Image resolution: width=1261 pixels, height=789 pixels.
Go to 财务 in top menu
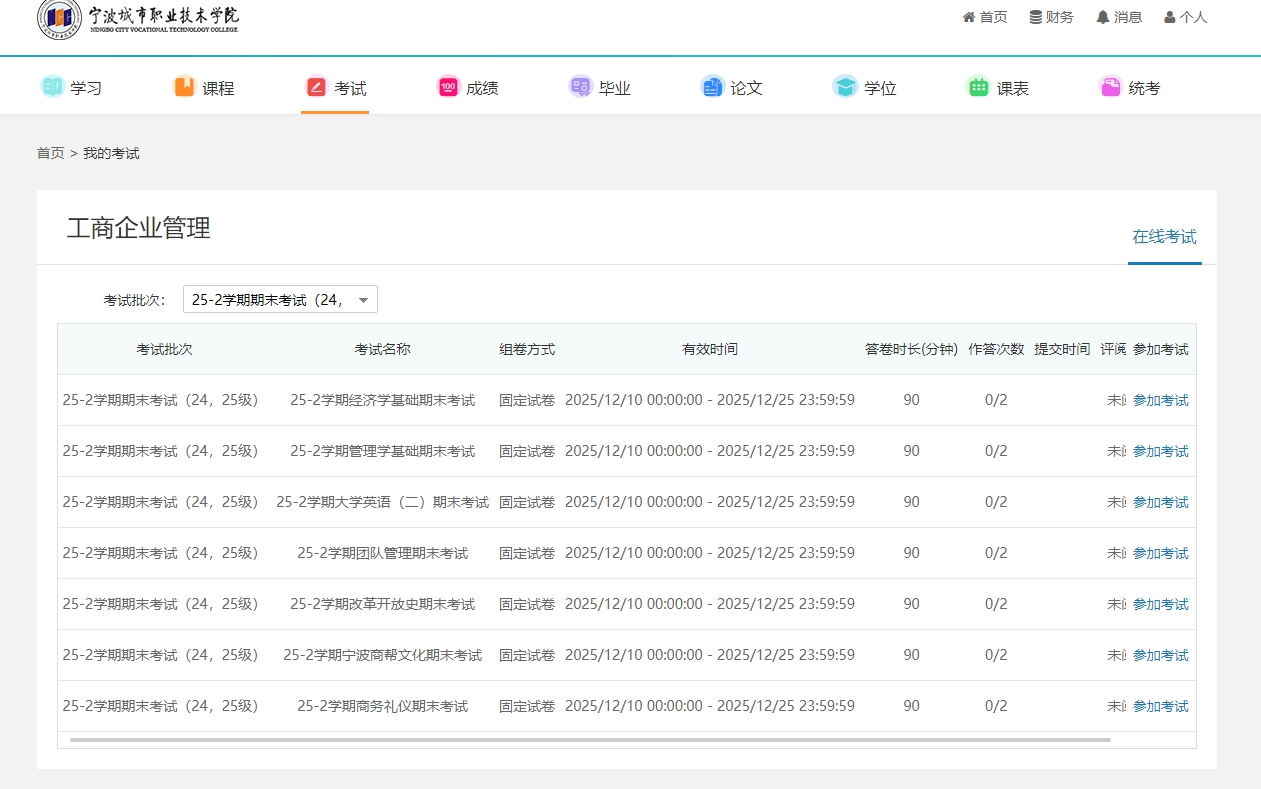1051,17
